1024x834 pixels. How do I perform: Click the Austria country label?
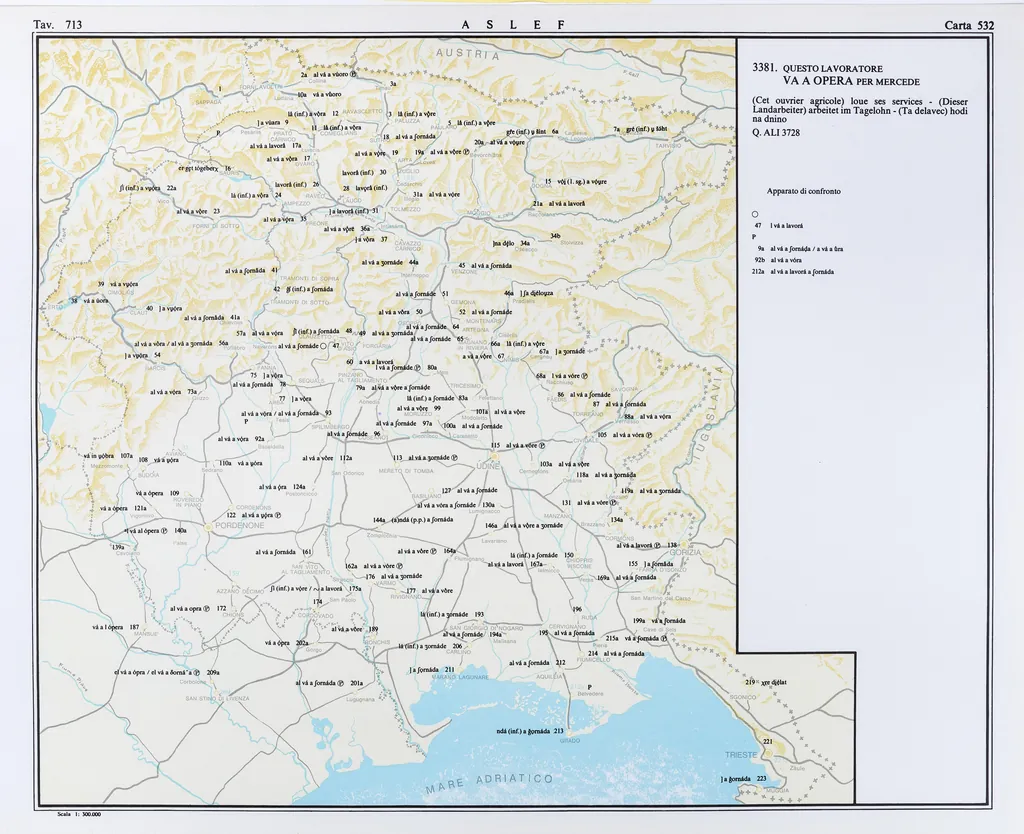(x=466, y=54)
